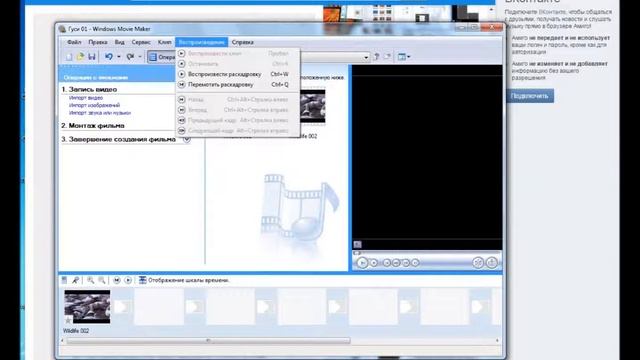
Task: Toggle the Операции tasks pane button
Action: click(x=162, y=57)
